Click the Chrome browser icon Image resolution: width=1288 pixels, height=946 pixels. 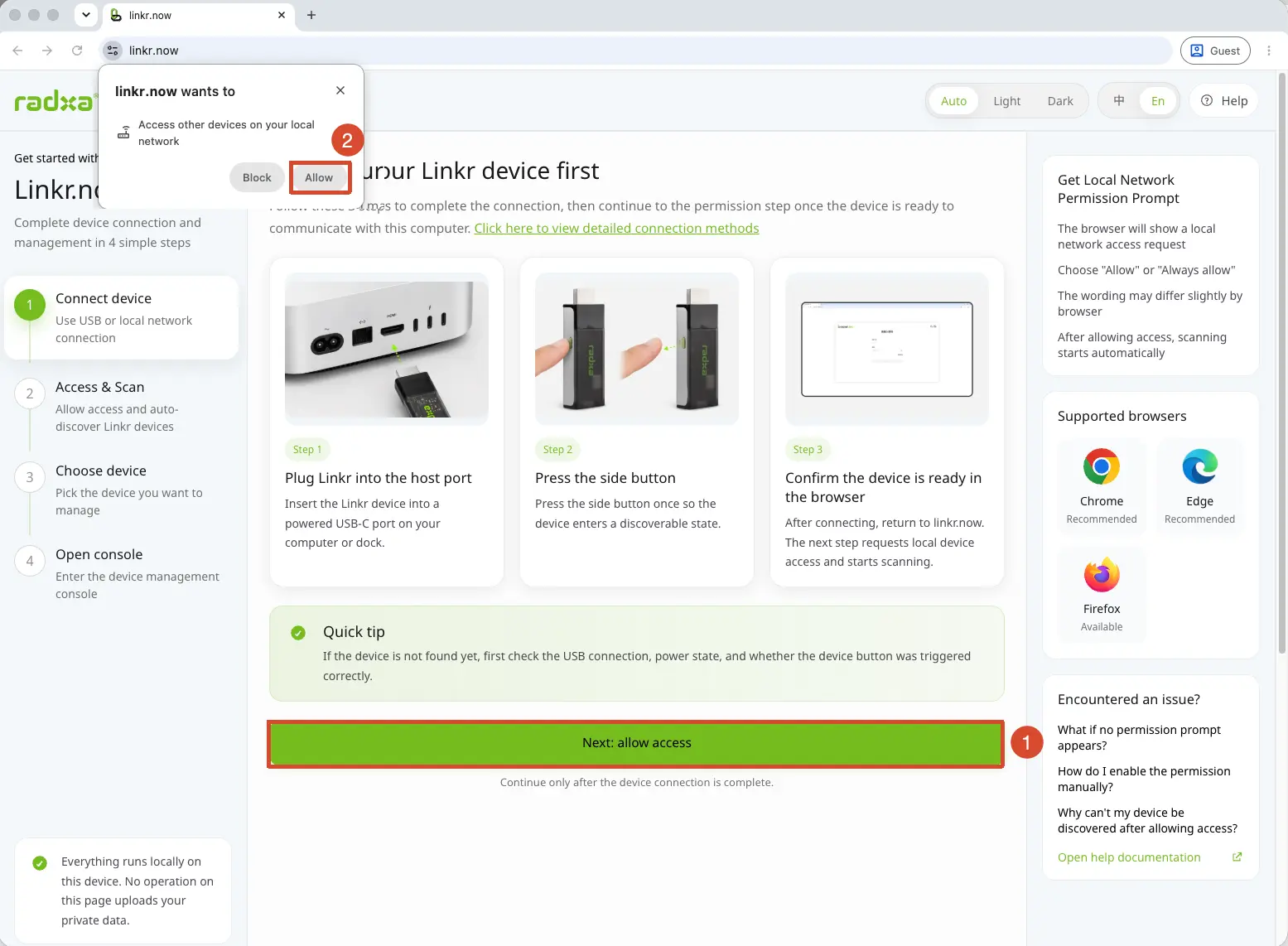[x=1102, y=466]
